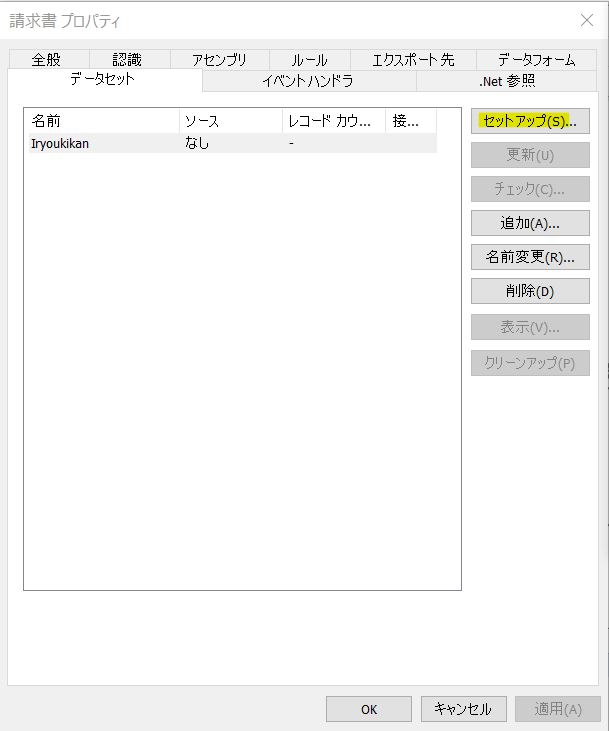Viewport: 609px width, 731px height.
Task: Click the クリーンアップ(P) button
Action: 530,363
